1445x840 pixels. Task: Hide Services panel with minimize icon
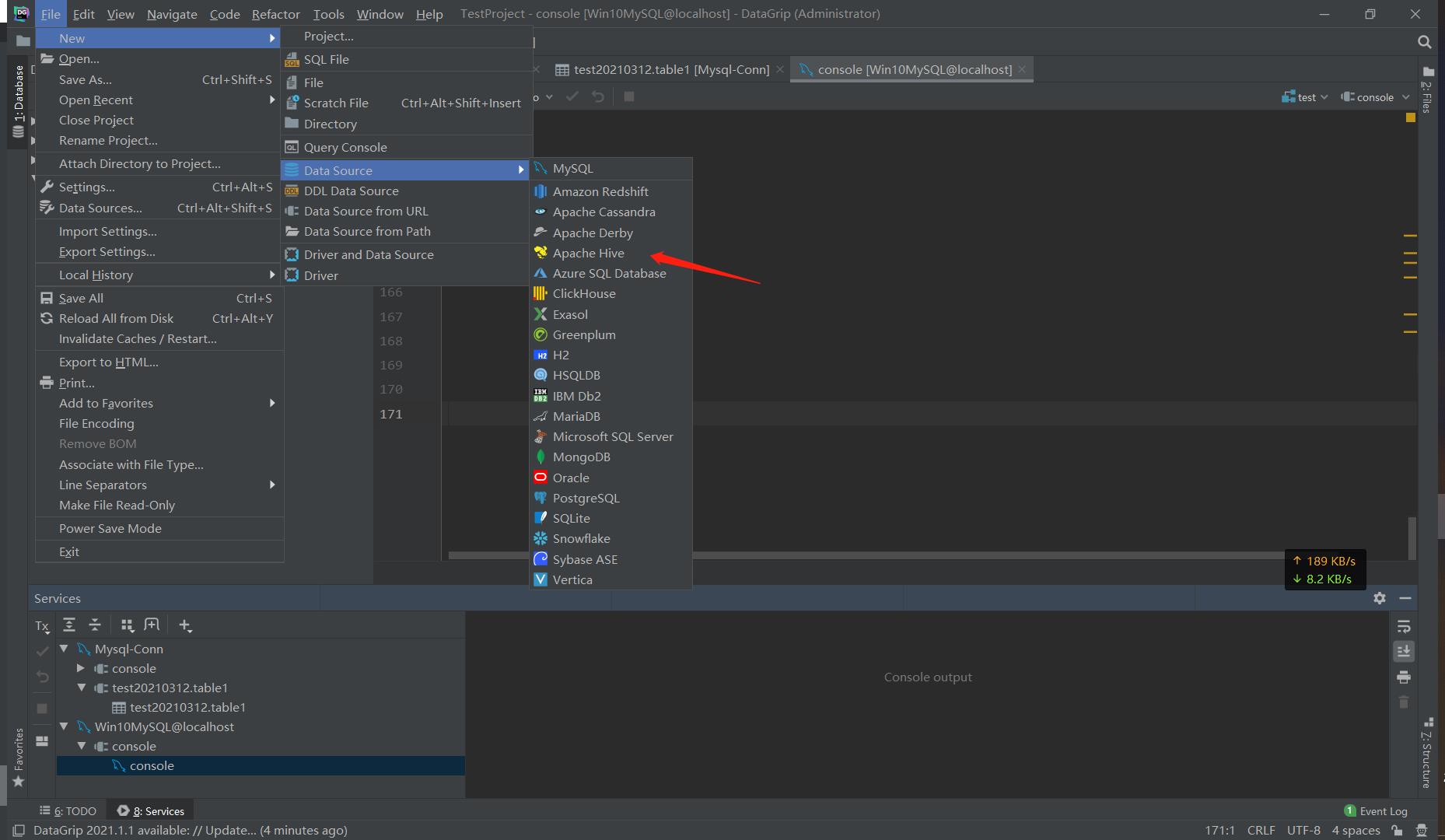click(1405, 598)
